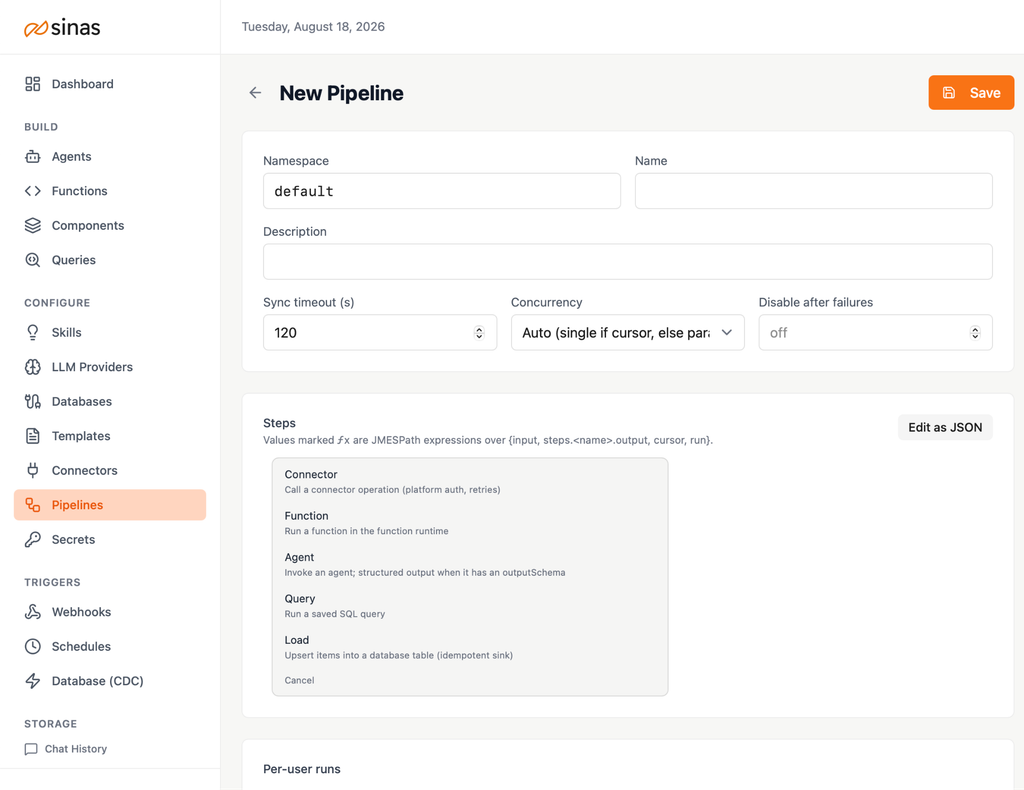The width and height of the screenshot is (1024, 790).
Task: Click the Database (CDC) lightning icon
Action: 33,680
